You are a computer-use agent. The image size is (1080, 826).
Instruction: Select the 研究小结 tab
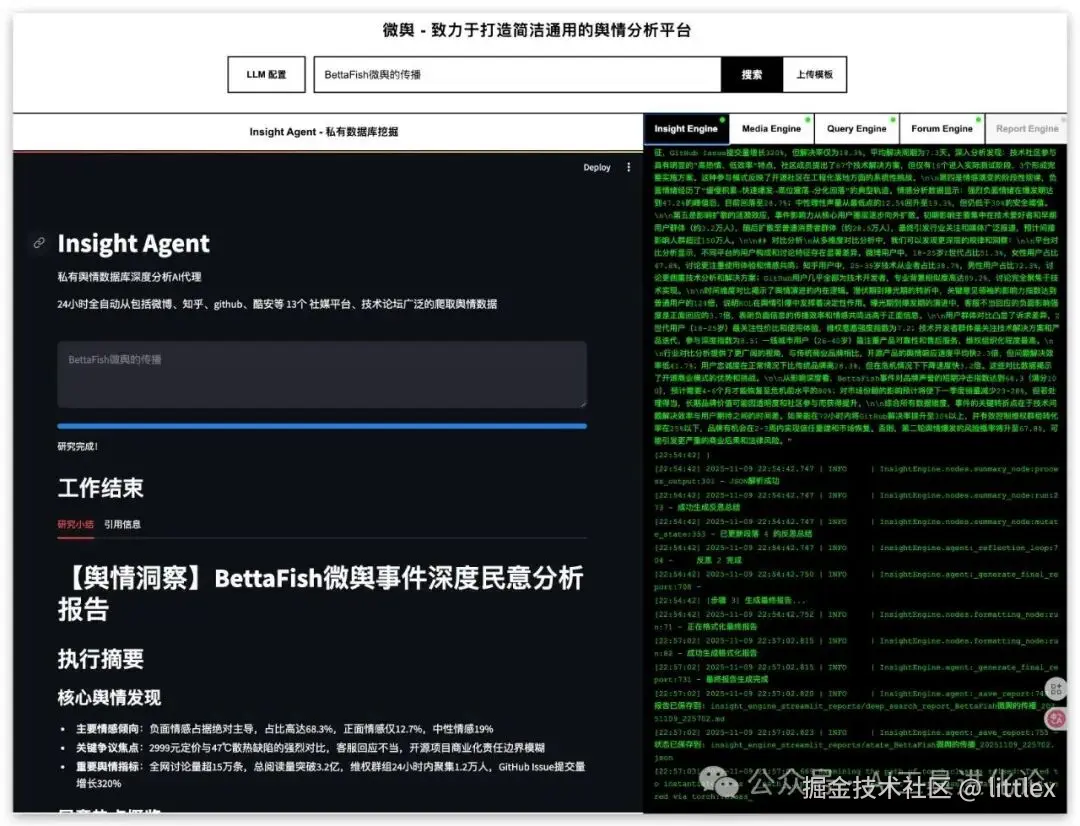[76, 523]
